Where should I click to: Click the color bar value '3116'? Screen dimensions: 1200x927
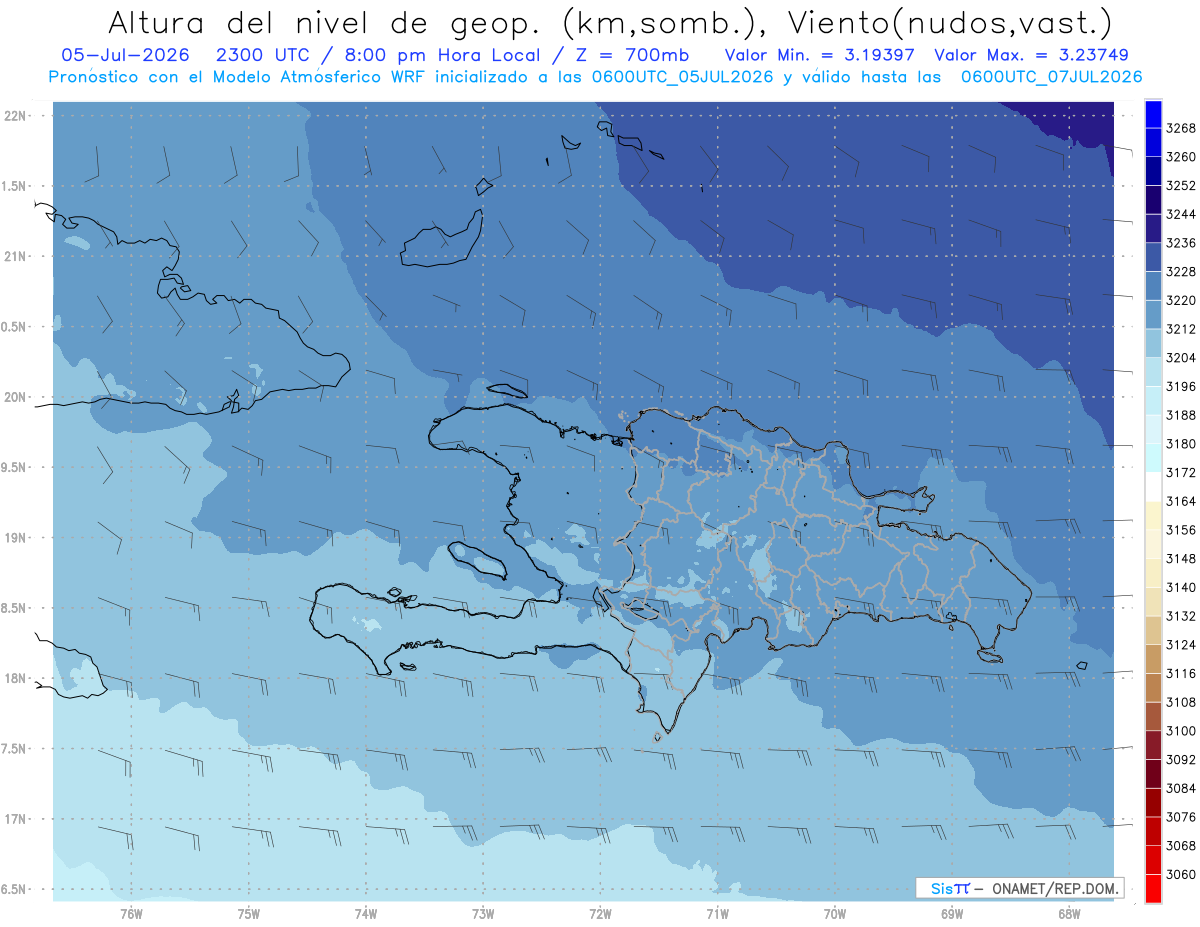(1181, 674)
